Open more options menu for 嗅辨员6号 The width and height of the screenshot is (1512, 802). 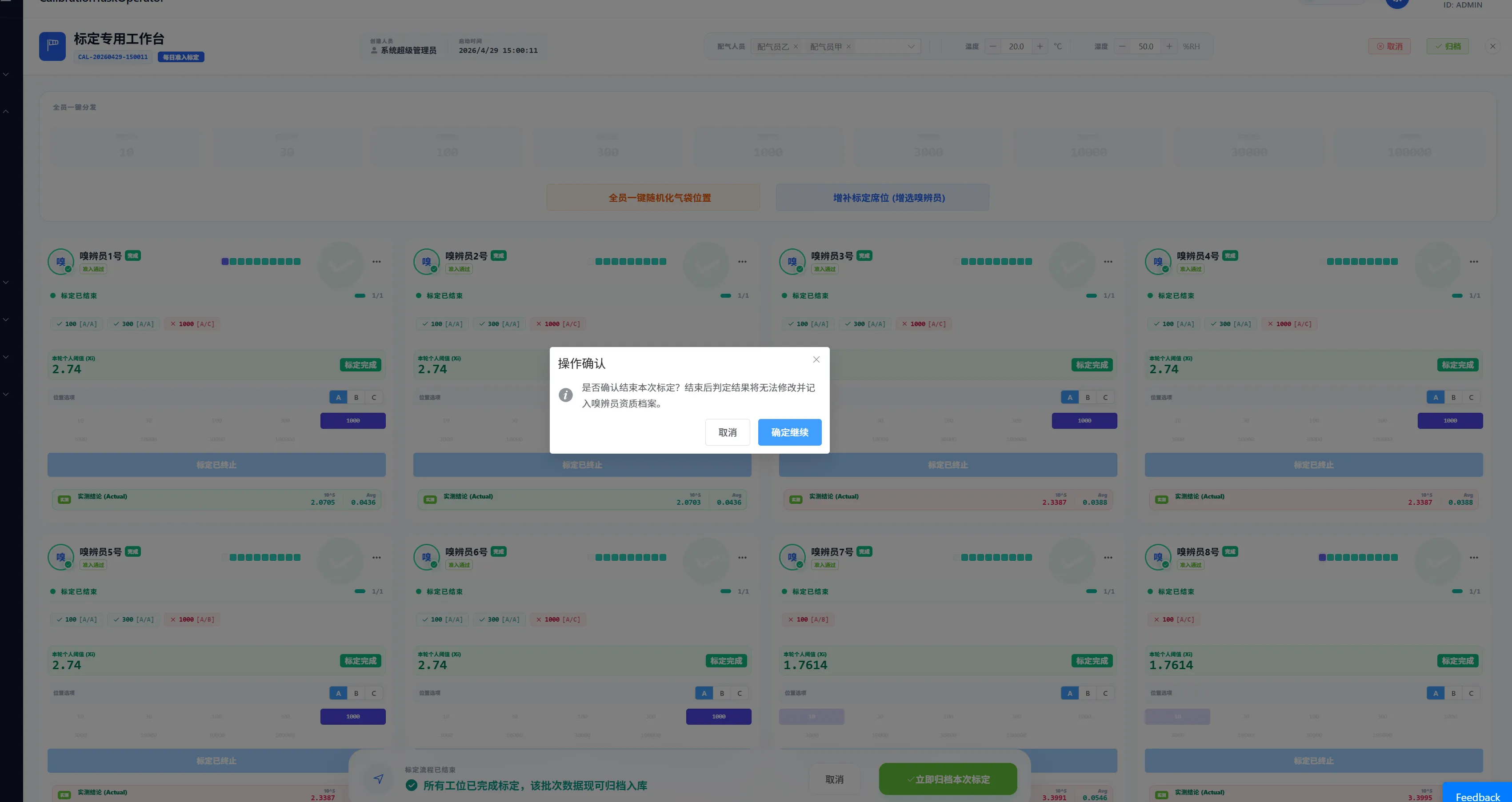coord(742,557)
